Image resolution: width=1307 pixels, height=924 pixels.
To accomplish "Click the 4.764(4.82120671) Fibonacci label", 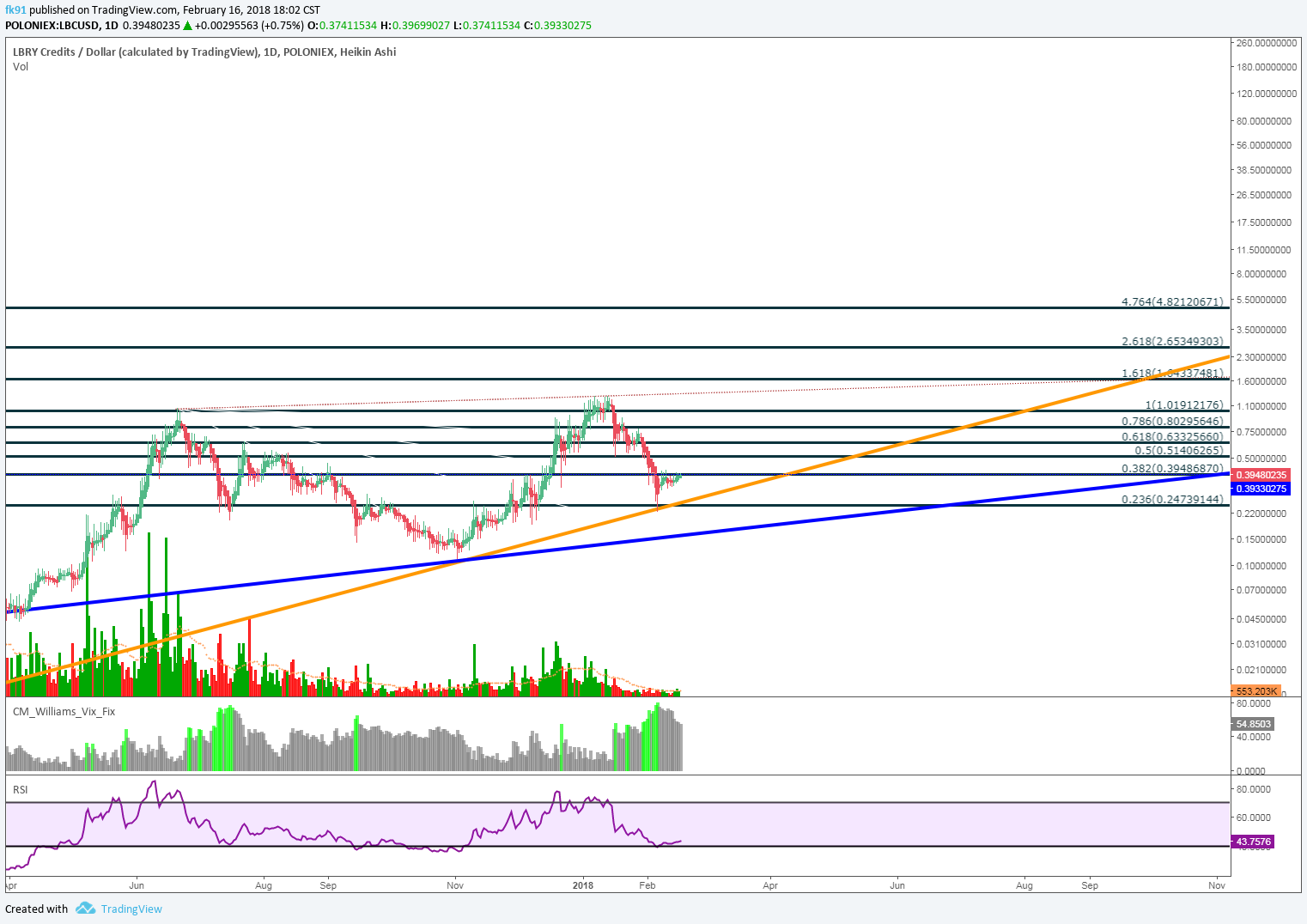I will point(1172,301).
